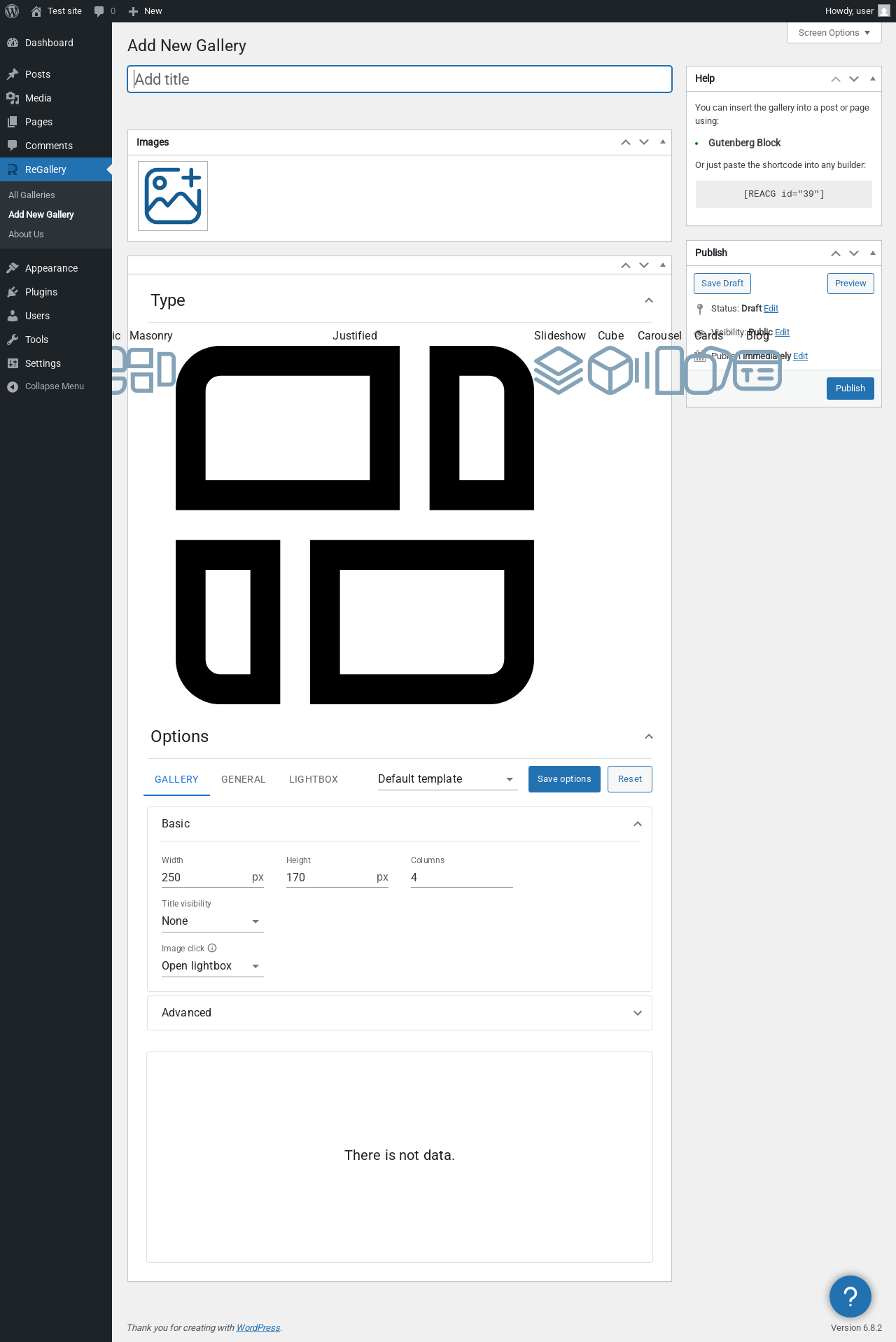Choose the Blog gallery type icon
Image resolution: width=896 pixels, height=1342 pixels.
click(x=757, y=370)
